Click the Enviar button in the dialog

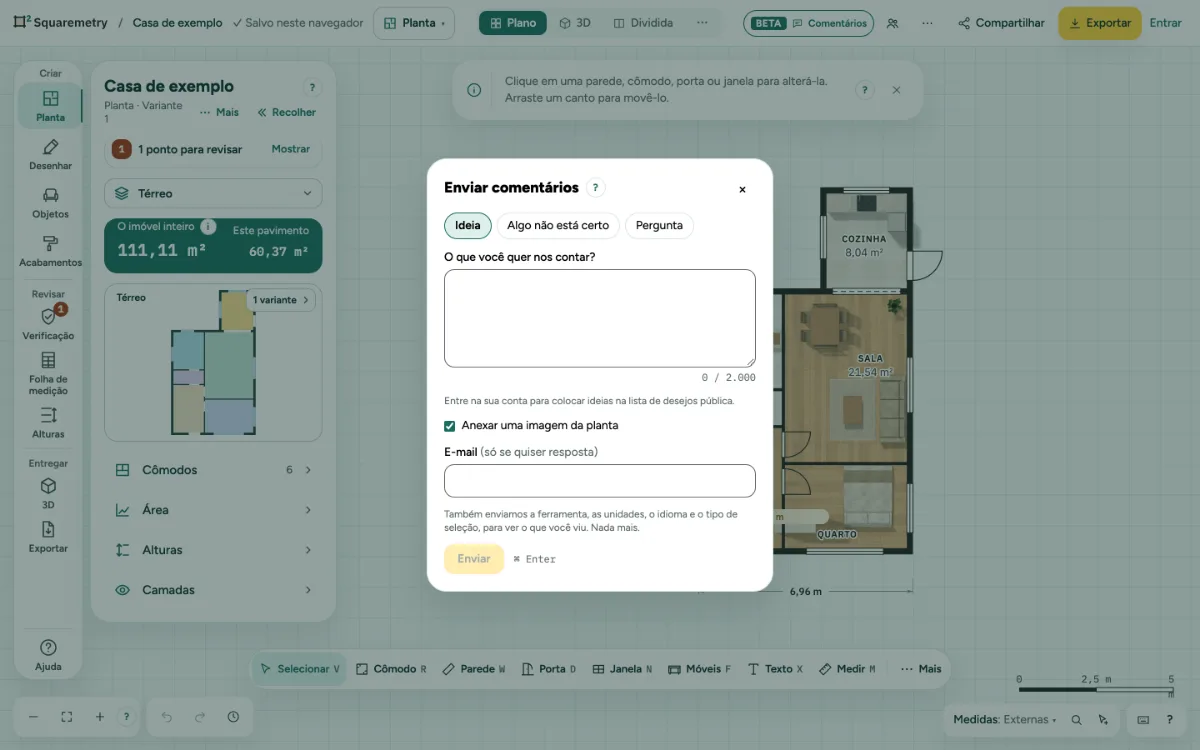point(474,559)
